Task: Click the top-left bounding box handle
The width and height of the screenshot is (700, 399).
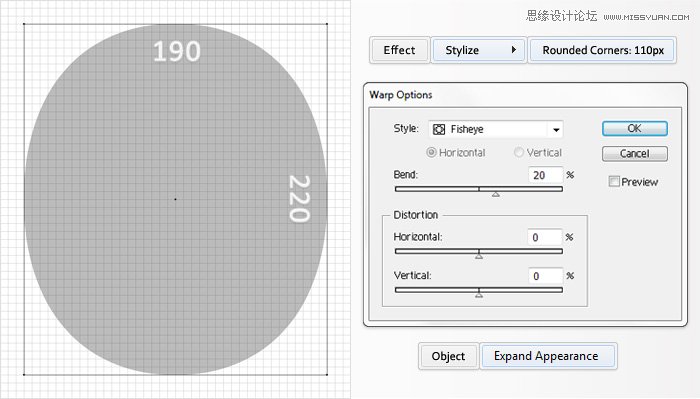Action: click(x=24, y=24)
